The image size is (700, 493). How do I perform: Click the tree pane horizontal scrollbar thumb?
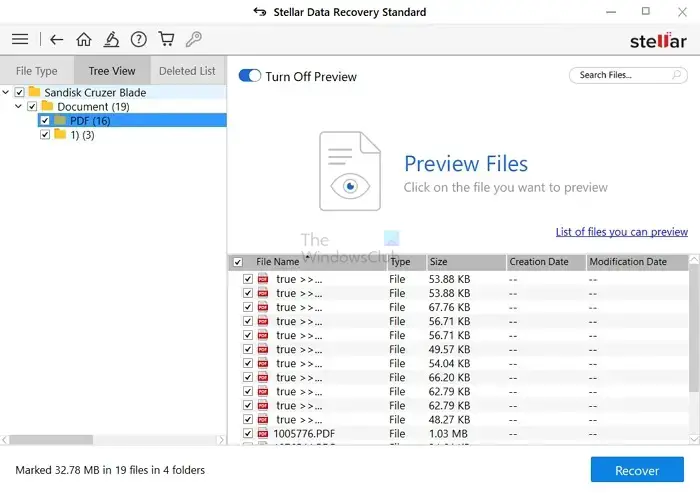tap(51, 439)
